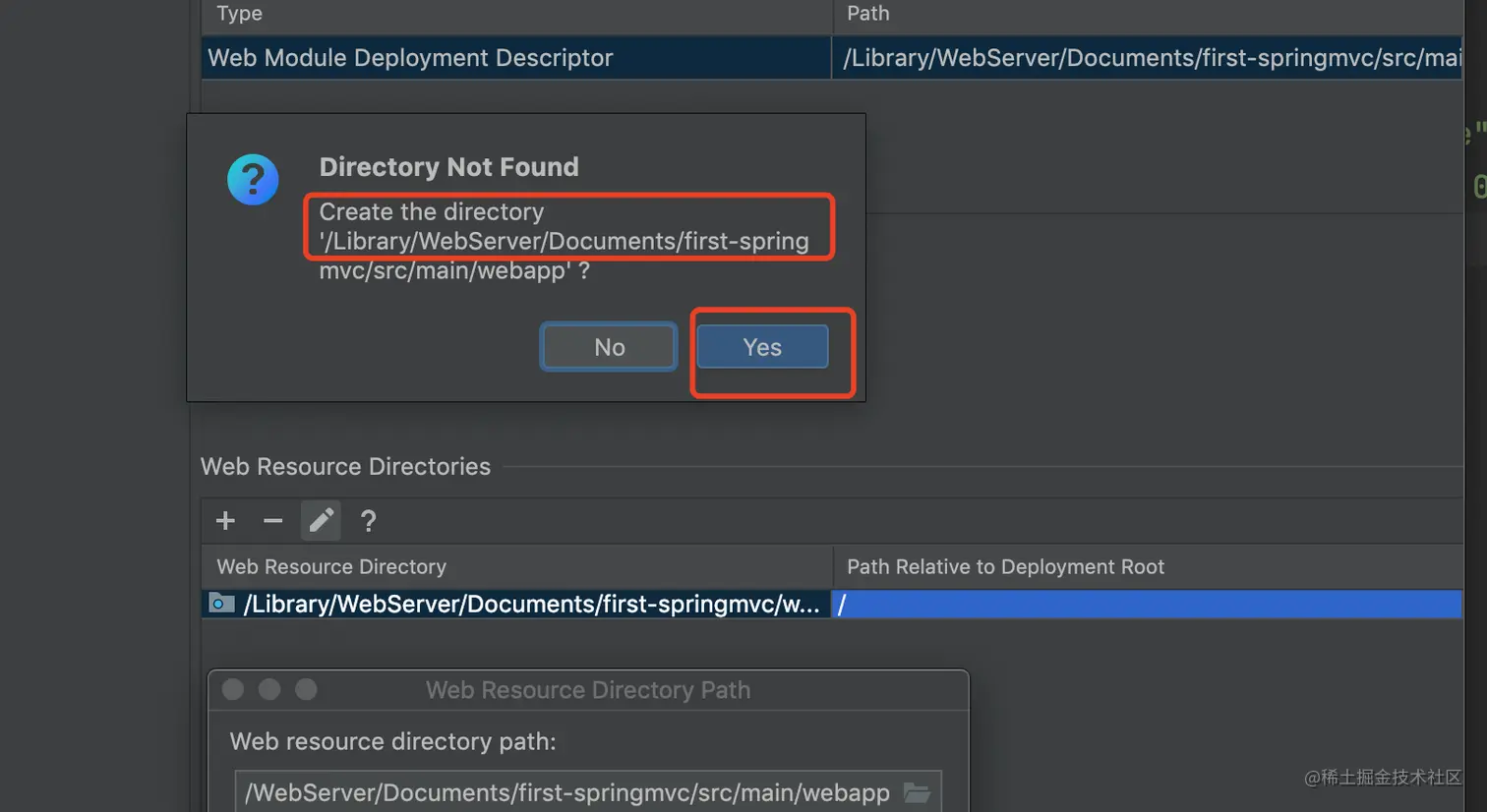The image size is (1487, 812).
Task: Edit the selected web resource directory
Action: point(321,521)
